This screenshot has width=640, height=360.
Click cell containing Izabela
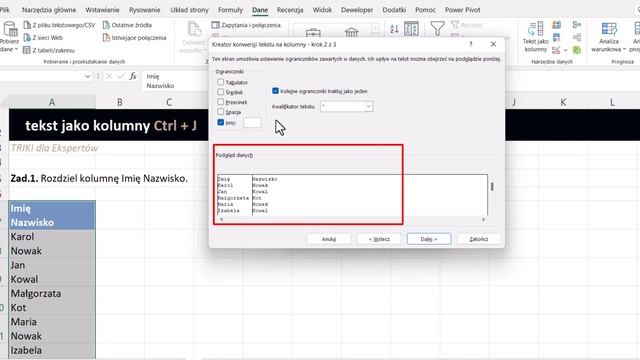tap(52, 350)
